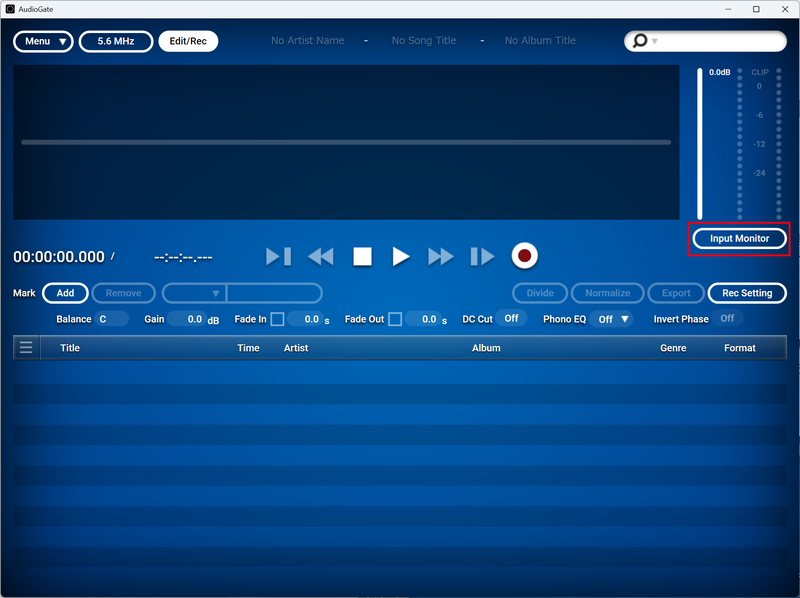Click the mark name field beside dropdown
Viewport: 800px width, 598px height.
274,293
